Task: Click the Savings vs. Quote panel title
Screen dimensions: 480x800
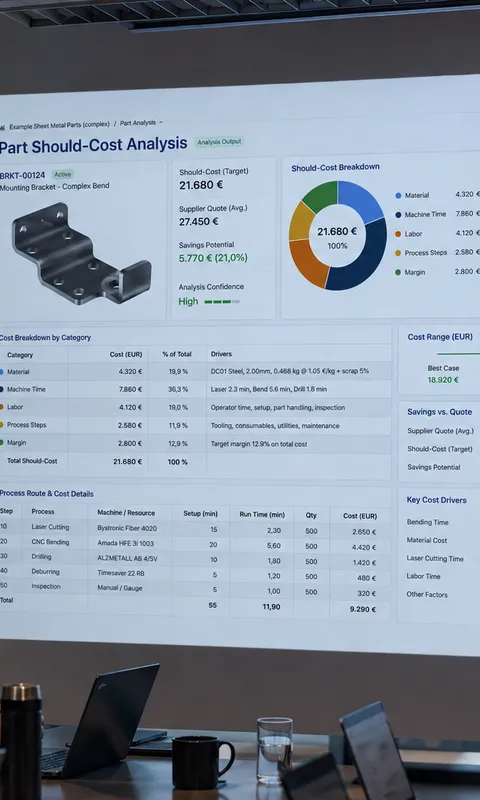Action: 439,412
